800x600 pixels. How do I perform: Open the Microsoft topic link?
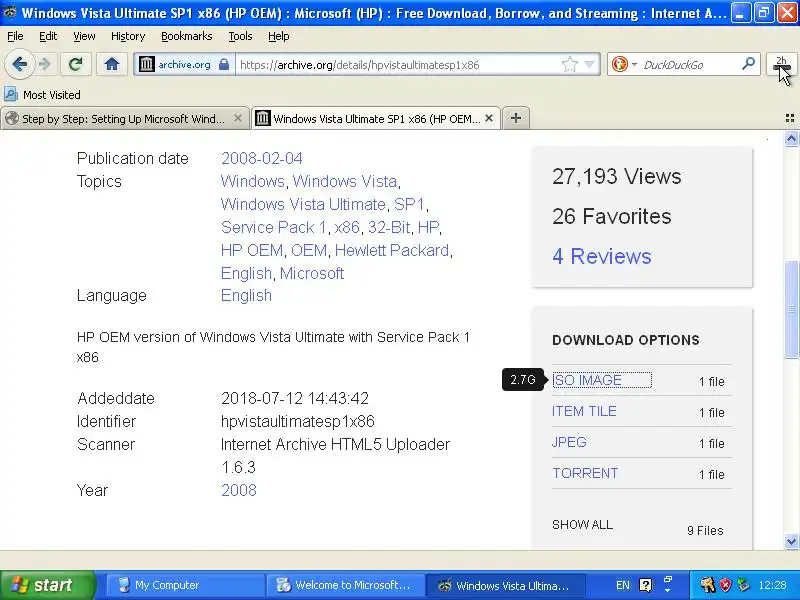312,273
